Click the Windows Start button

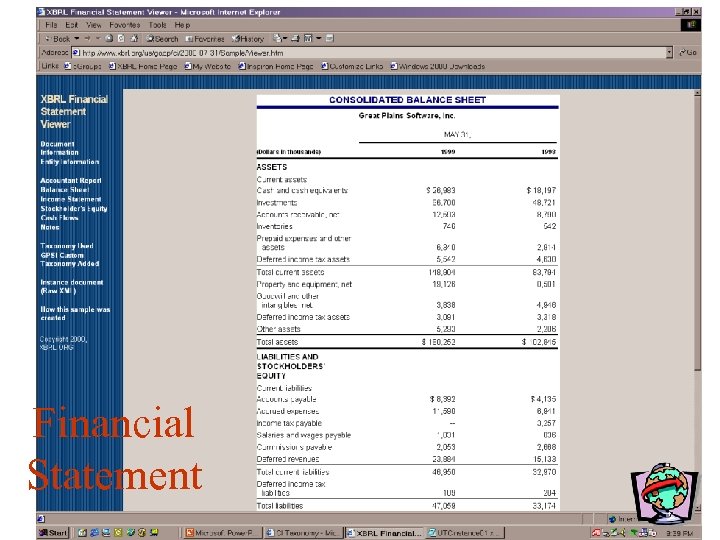[53, 533]
